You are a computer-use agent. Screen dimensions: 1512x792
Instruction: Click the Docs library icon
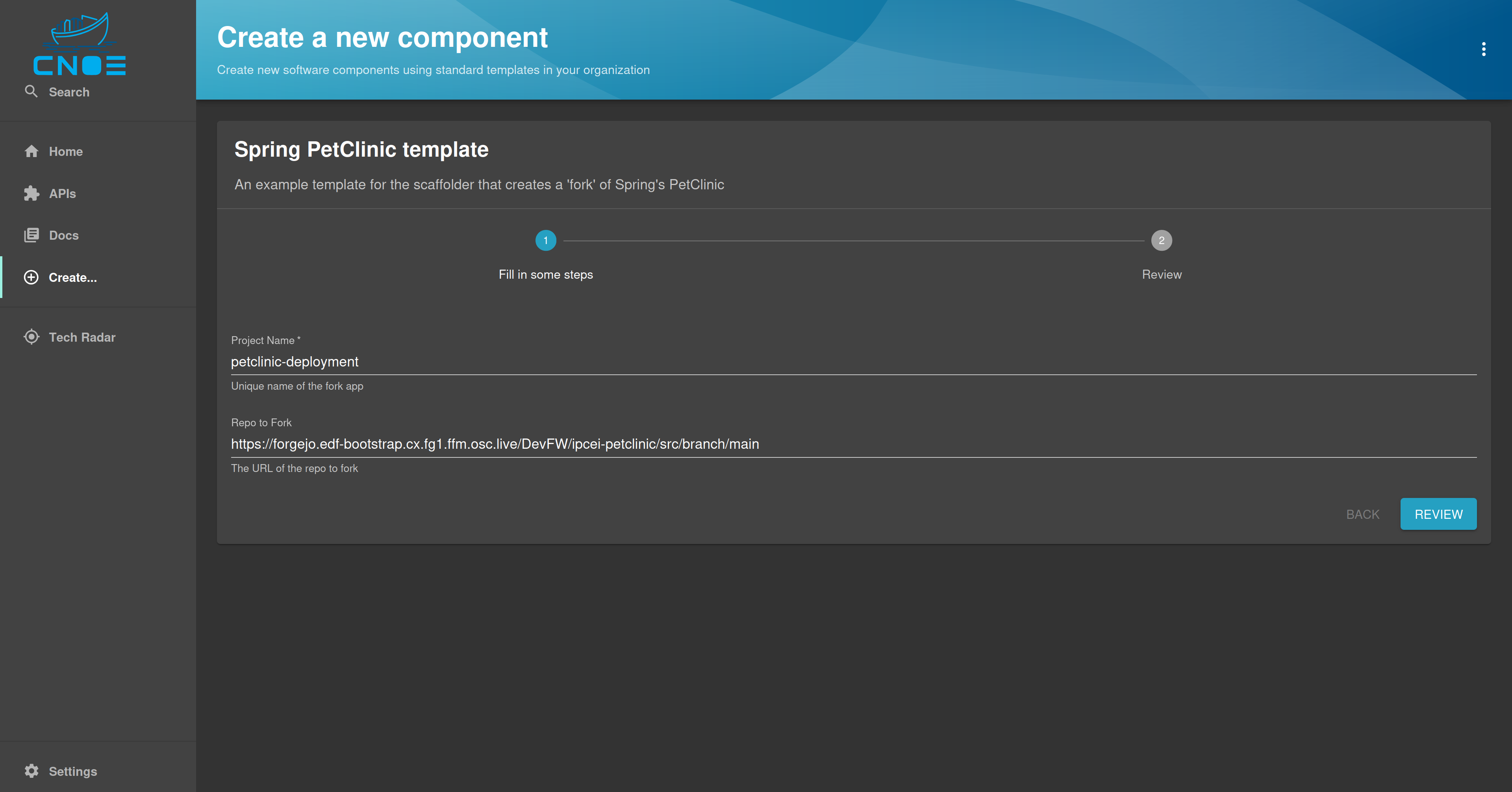(31, 235)
